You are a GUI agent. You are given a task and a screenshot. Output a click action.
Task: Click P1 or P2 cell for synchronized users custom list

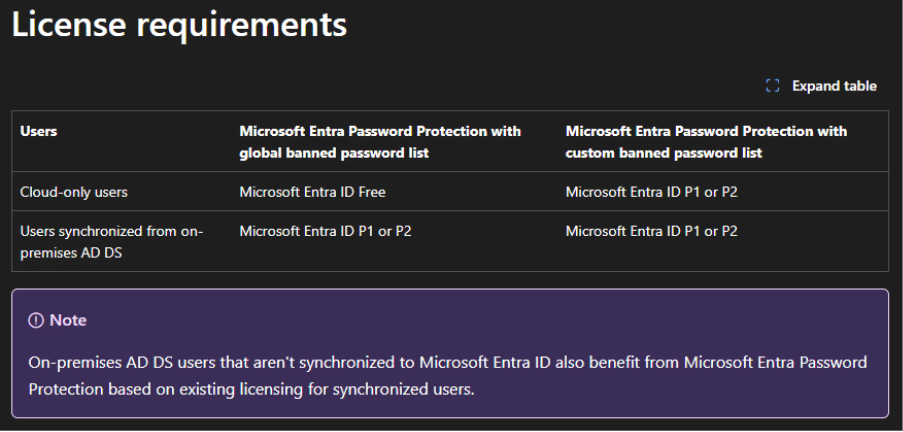[x=651, y=231]
